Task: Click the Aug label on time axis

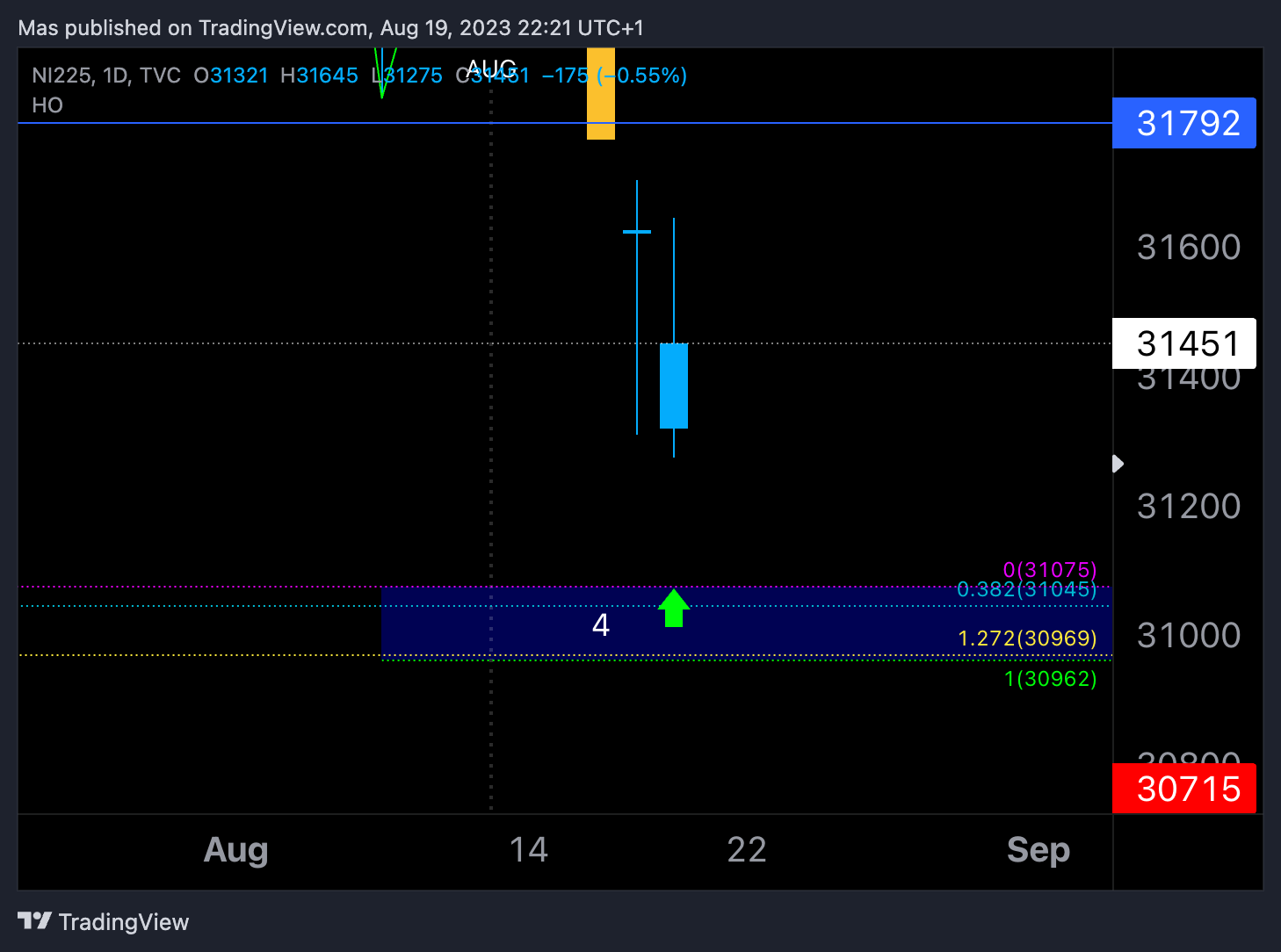Action: point(235,850)
